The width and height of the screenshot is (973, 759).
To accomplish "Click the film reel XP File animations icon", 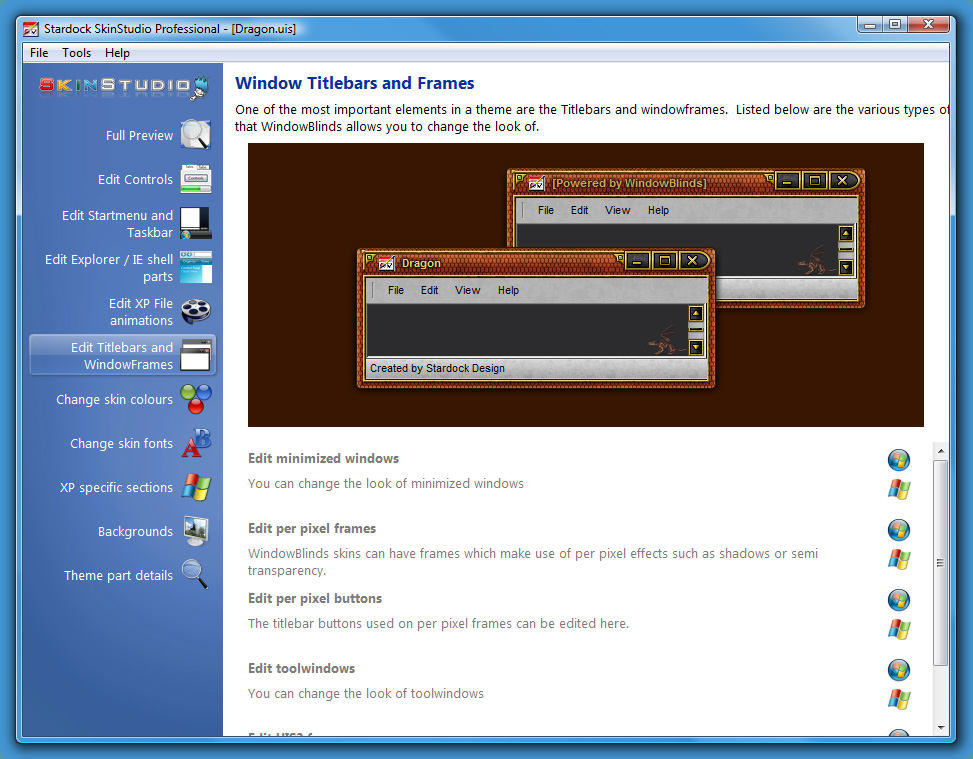I will click(x=195, y=312).
